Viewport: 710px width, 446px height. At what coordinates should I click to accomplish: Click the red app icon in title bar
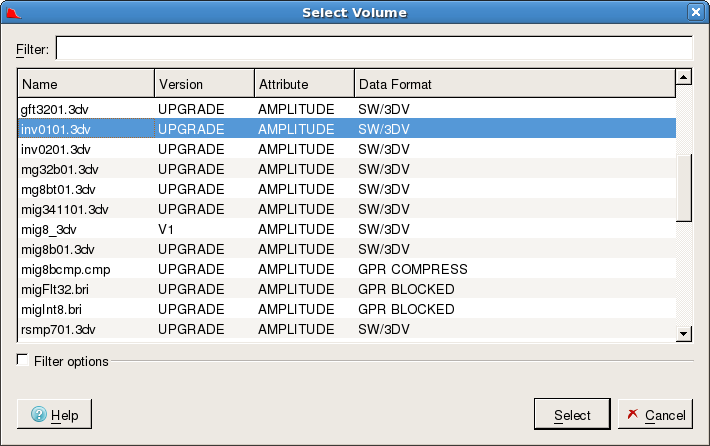coord(13,13)
